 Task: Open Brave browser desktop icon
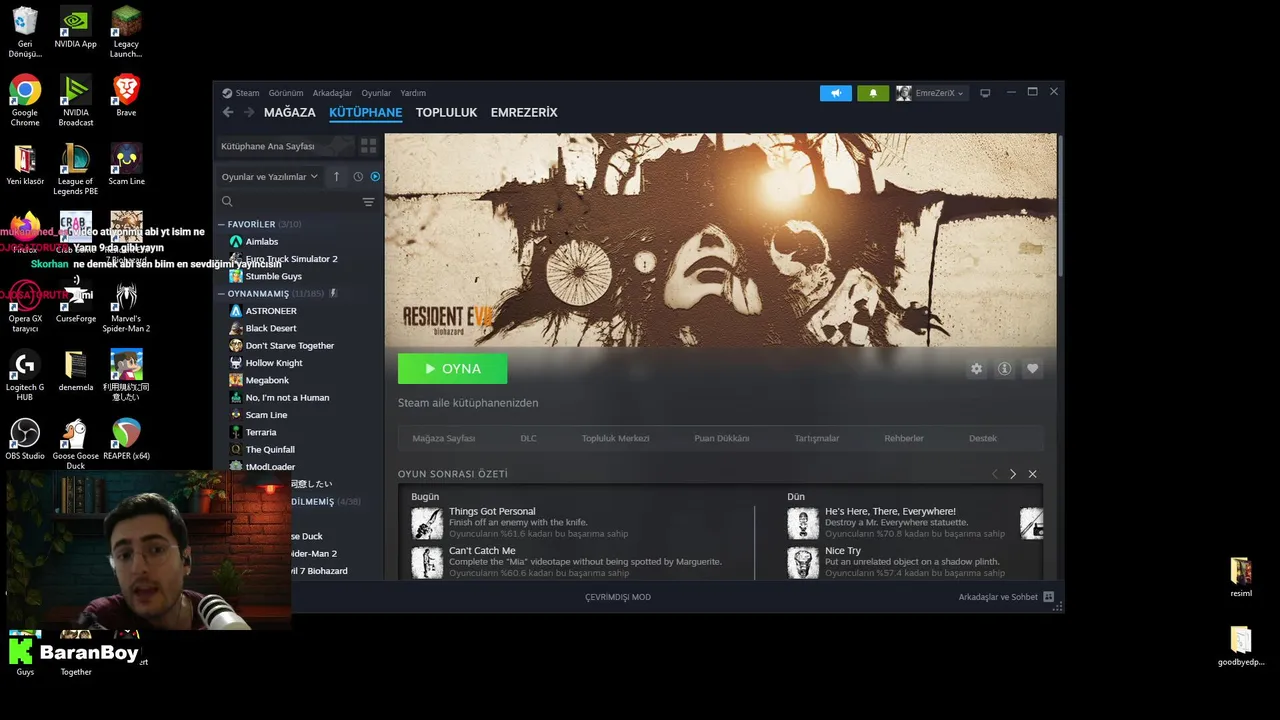126,95
